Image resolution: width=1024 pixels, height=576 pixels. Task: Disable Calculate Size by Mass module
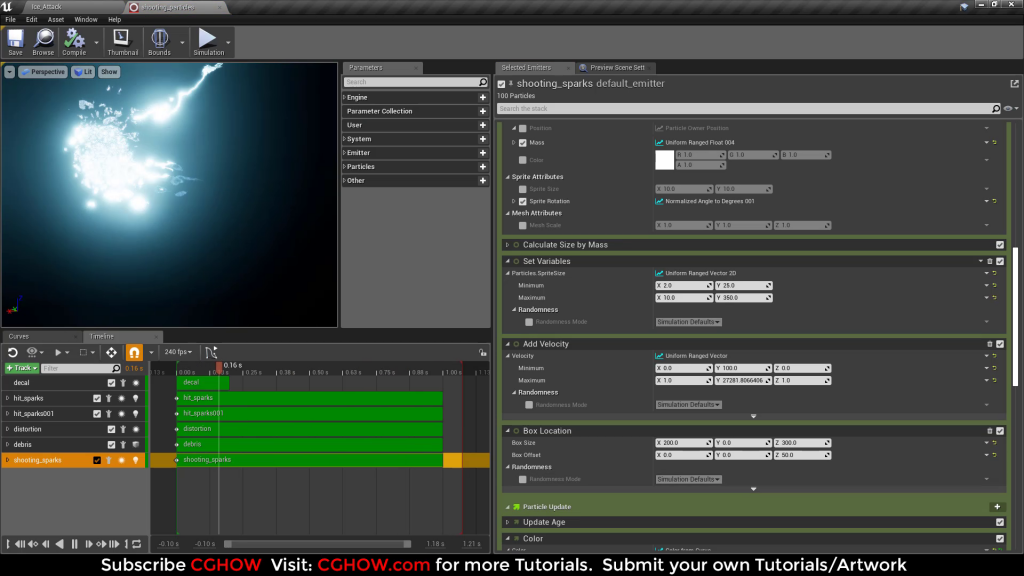click(1000, 245)
